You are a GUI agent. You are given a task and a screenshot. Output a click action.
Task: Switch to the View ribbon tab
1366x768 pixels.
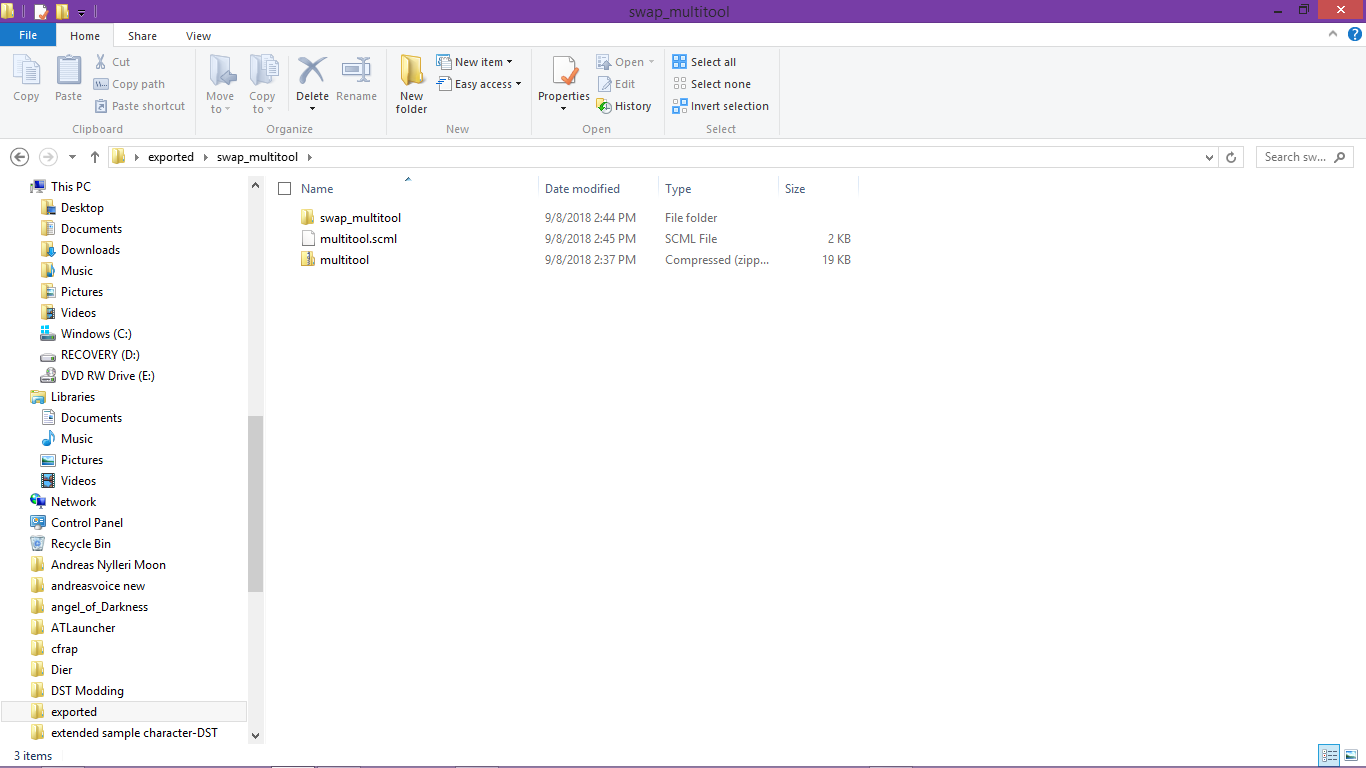198,36
